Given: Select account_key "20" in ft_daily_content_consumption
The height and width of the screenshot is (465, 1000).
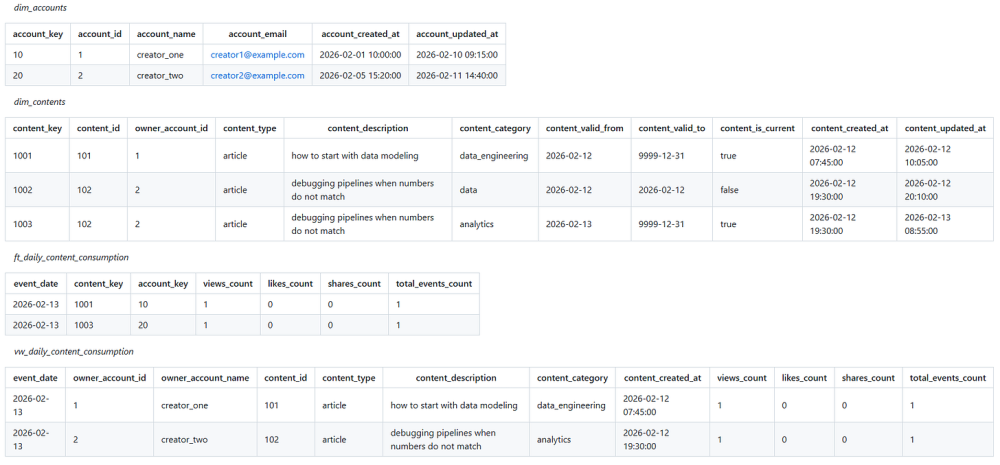Looking at the screenshot, I should tap(143, 325).
